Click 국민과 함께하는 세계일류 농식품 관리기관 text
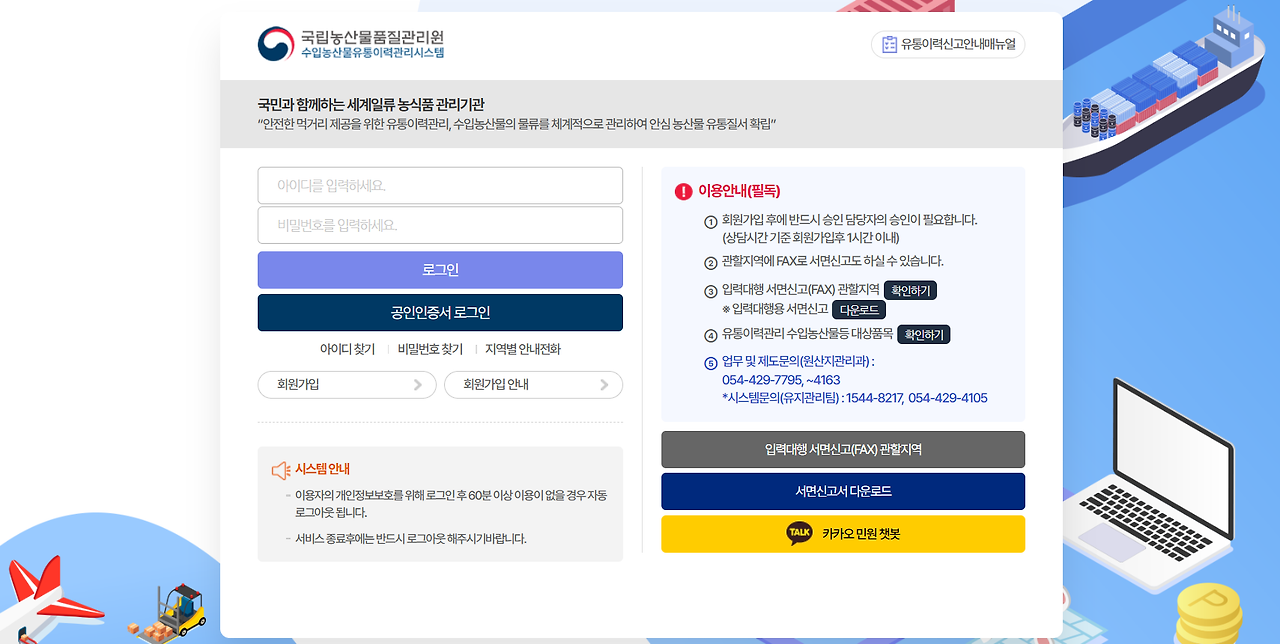Screen dimensions: 1280x644 [371, 105]
